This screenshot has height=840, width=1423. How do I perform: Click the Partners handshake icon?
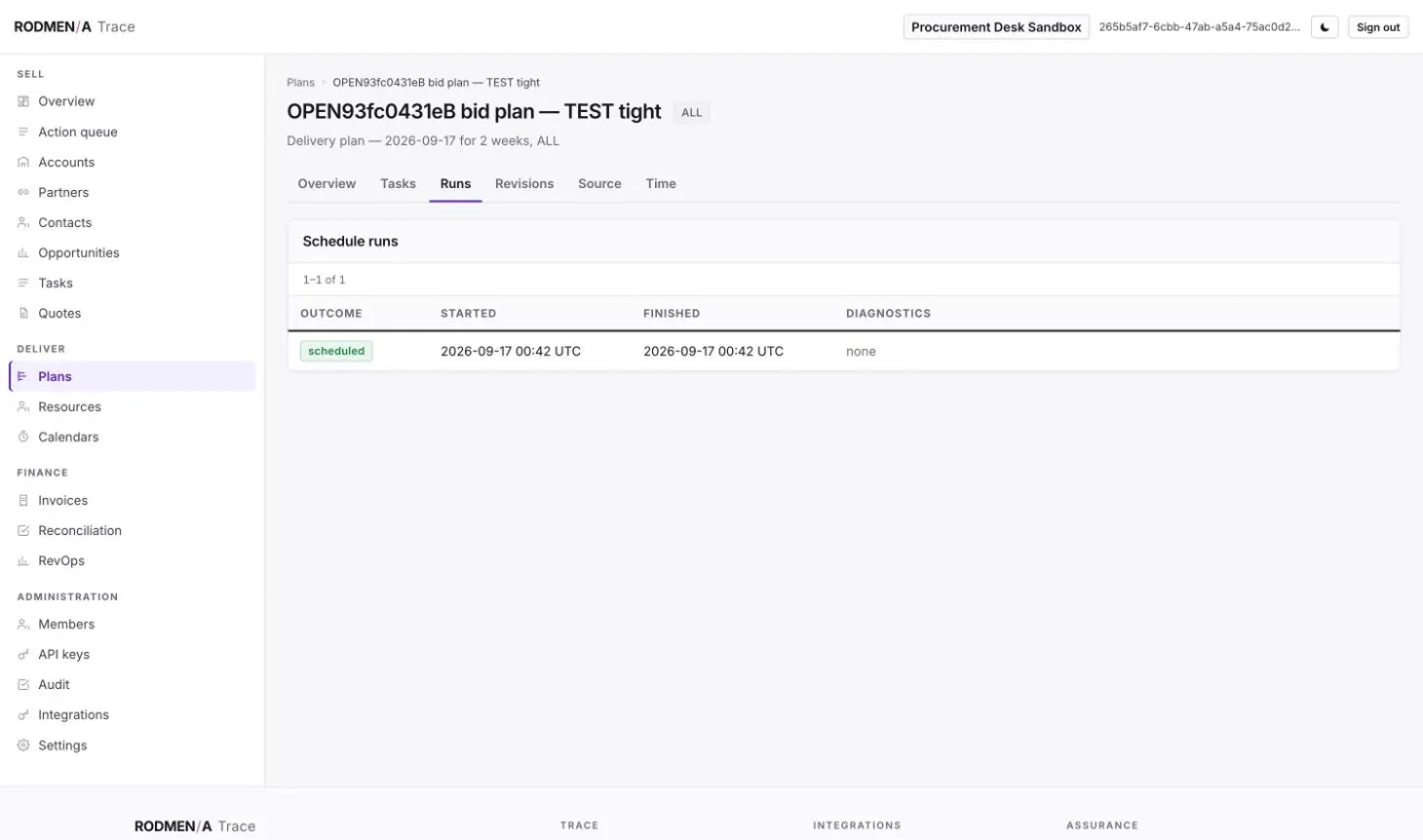point(23,192)
